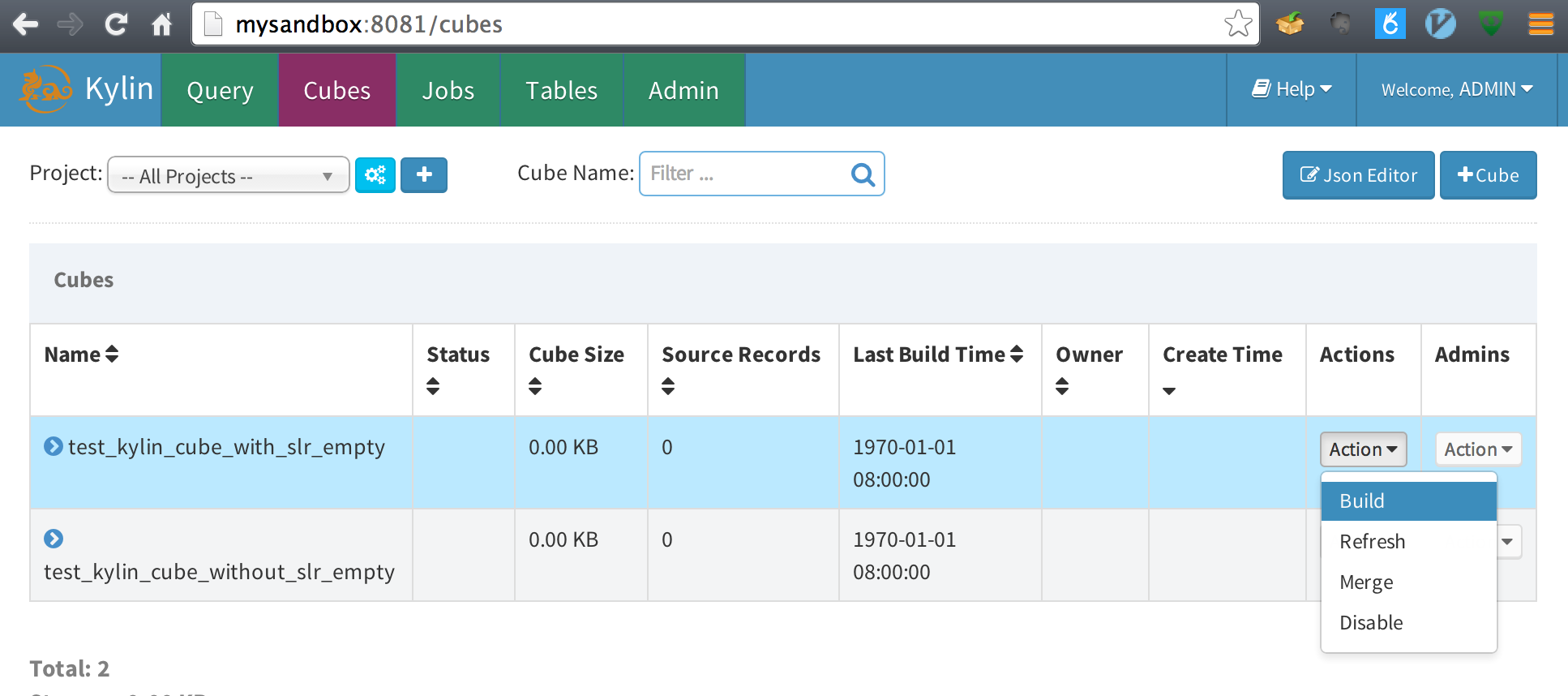This screenshot has width=1568, height=696.
Task: Open Admins Action dropdown for first cube
Action: coord(1478,449)
